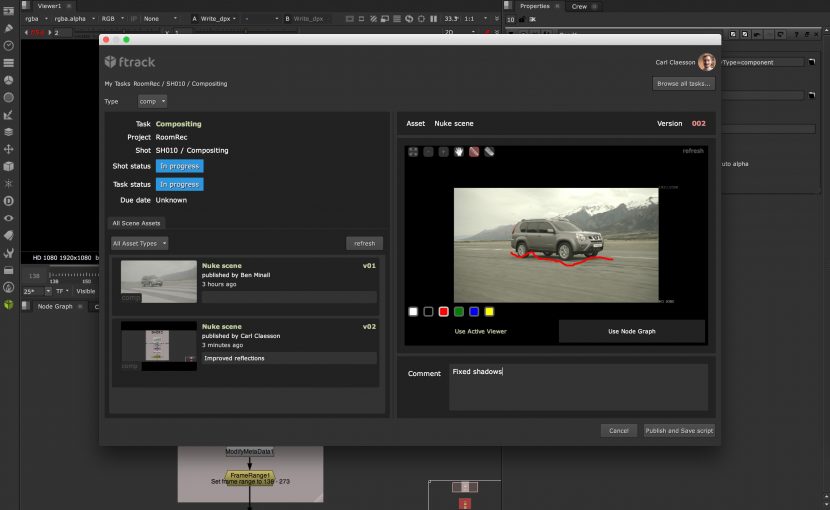Click the zoom in icon above thumbnail preview
830x510 pixels.
click(444, 152)
